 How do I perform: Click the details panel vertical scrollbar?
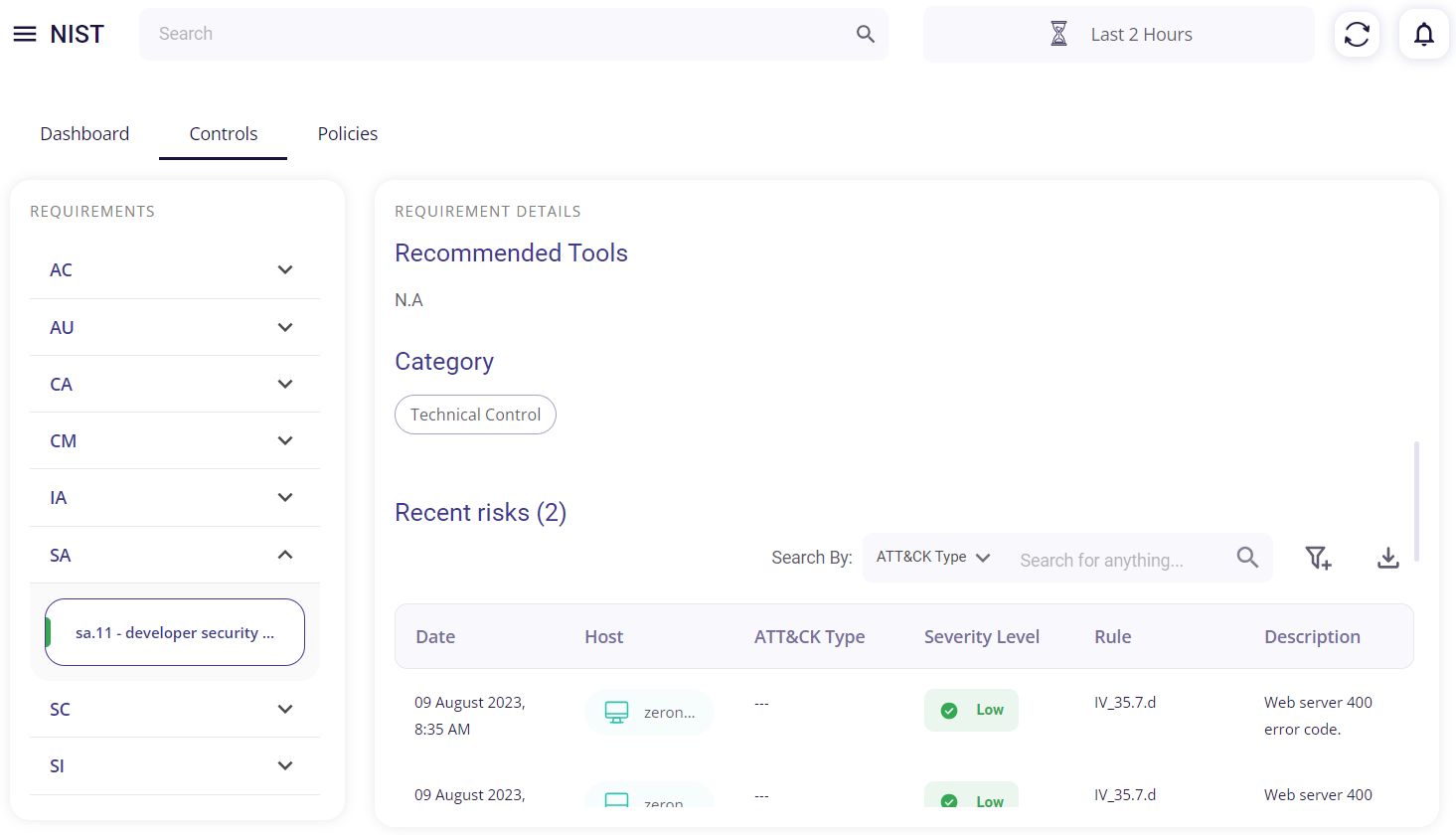coord(1416,502)
